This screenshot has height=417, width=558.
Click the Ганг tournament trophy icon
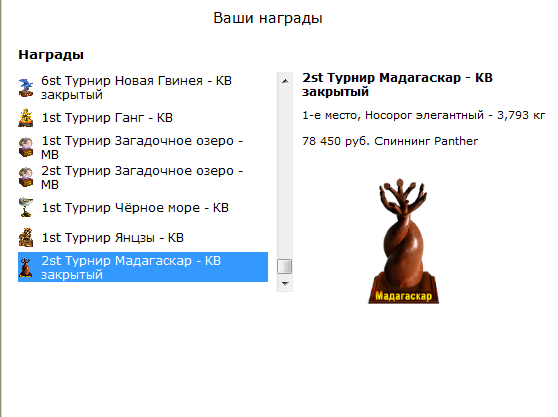[26, 118]
